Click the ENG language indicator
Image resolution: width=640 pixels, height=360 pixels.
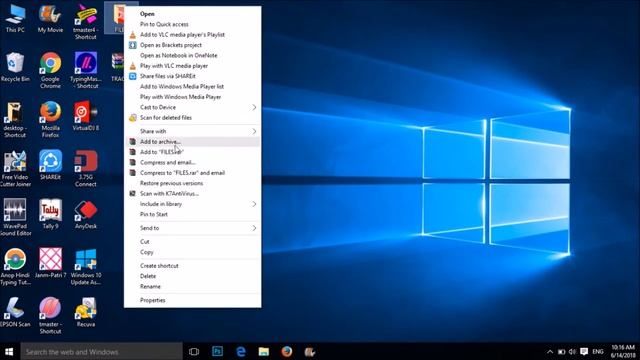point(598,351)
